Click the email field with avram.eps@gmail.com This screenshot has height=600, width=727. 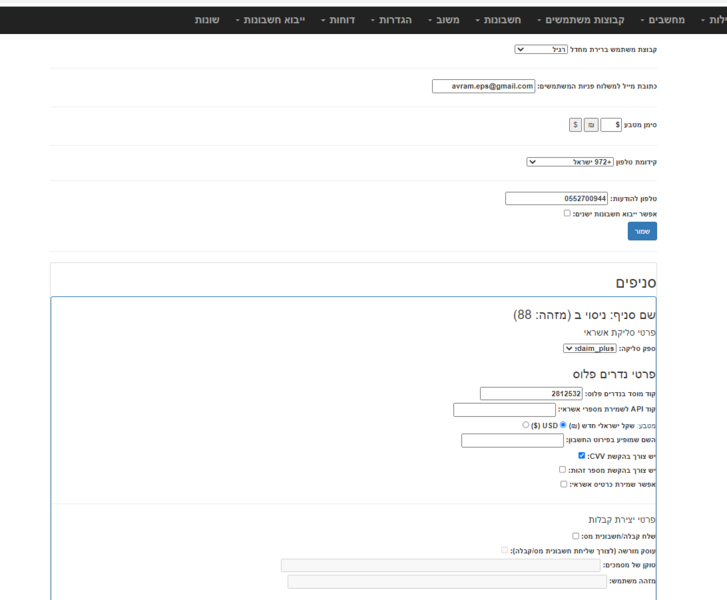pos(484,86)
